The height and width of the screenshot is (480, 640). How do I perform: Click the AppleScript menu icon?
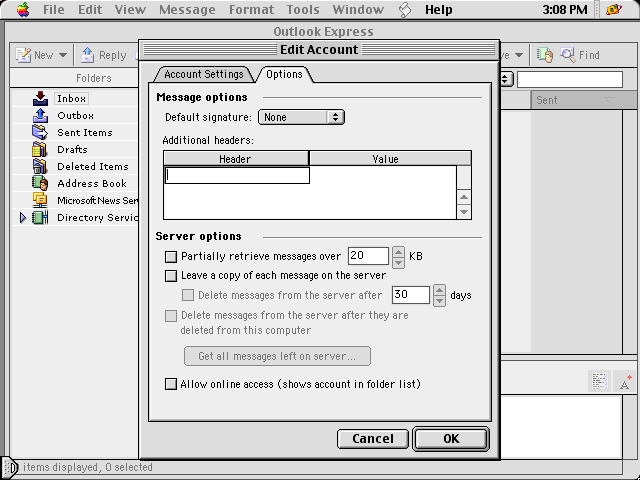[x=404, y=9]
